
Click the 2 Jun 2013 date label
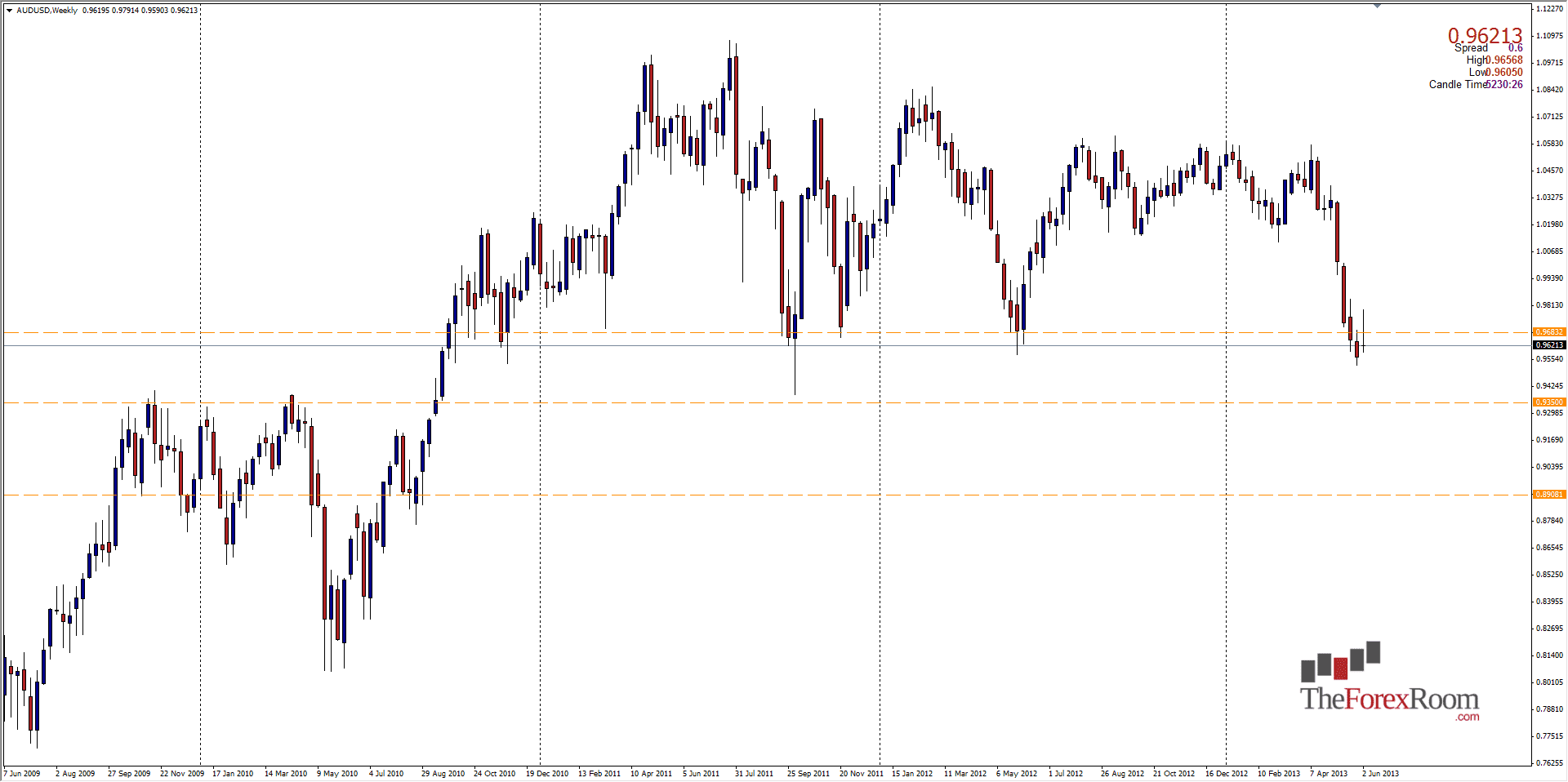[x=1381, y=773]
